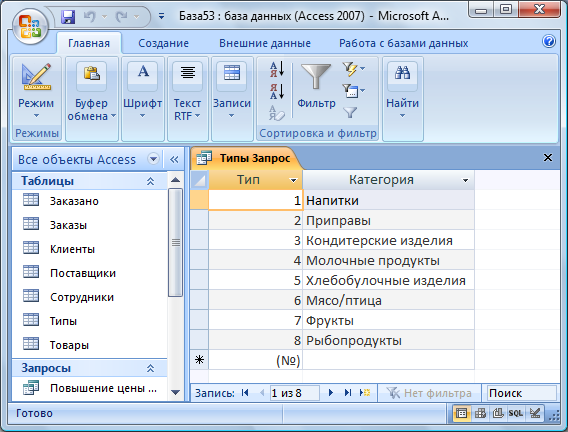This screenshot has height=432, width=568.
Task: Sort ascending А to Я
Action: click(277, 69)
